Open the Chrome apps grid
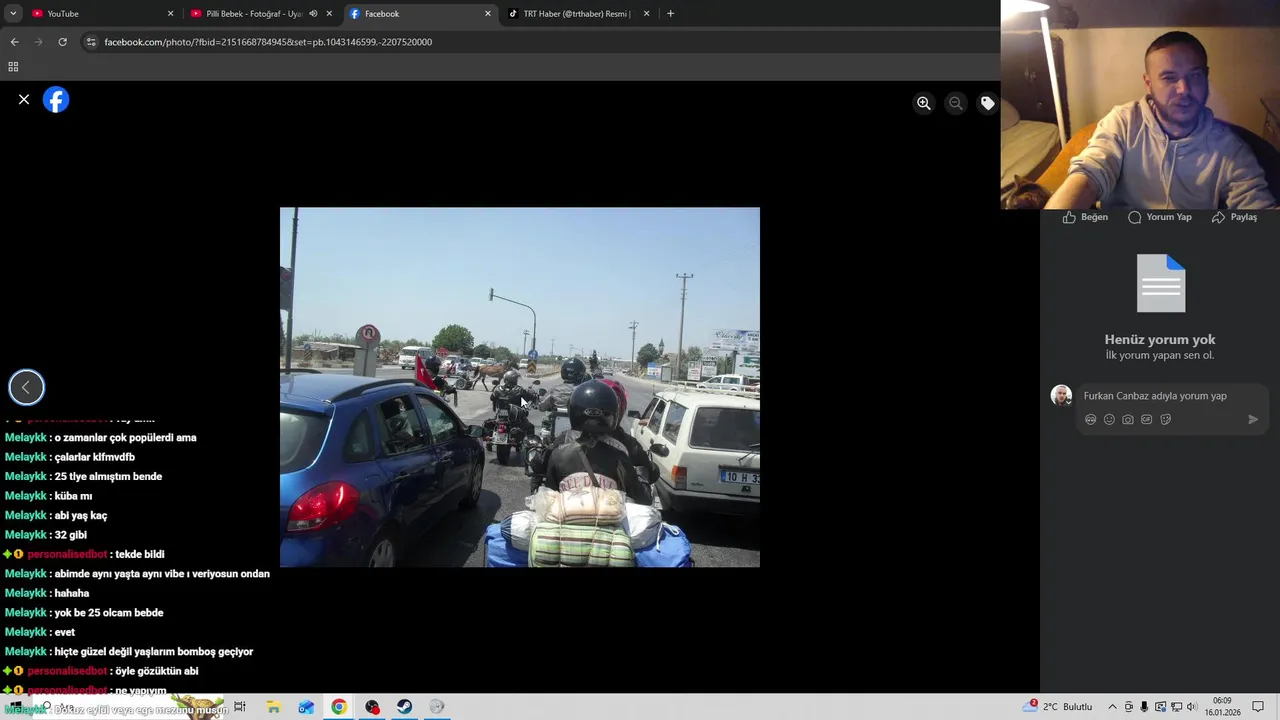The height and width of the screenshot is (720, 1280). click(13, 67)
